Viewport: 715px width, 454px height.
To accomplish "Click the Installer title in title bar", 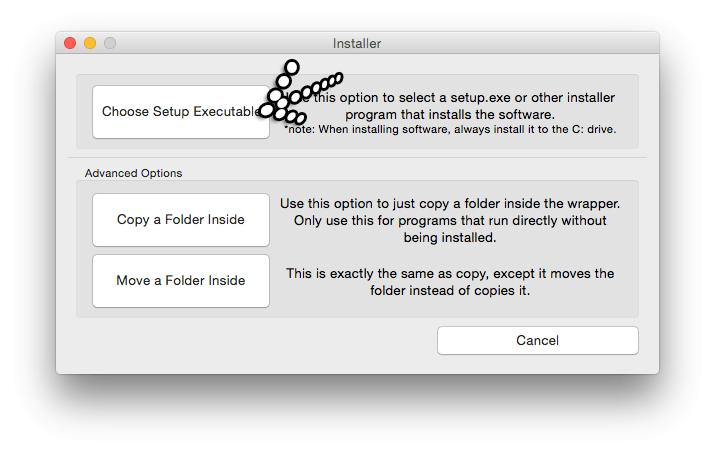I will (x=357, y=44).
